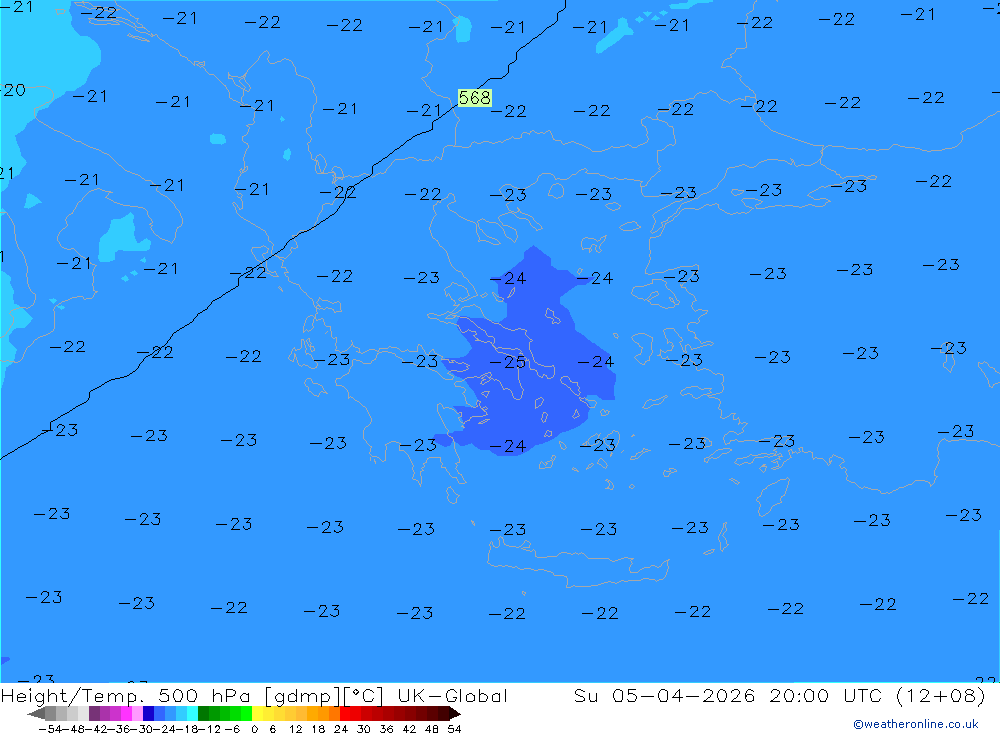Click the 568 geopotential height contour label
1000x733 pixels.
click(x=474, y=98)
